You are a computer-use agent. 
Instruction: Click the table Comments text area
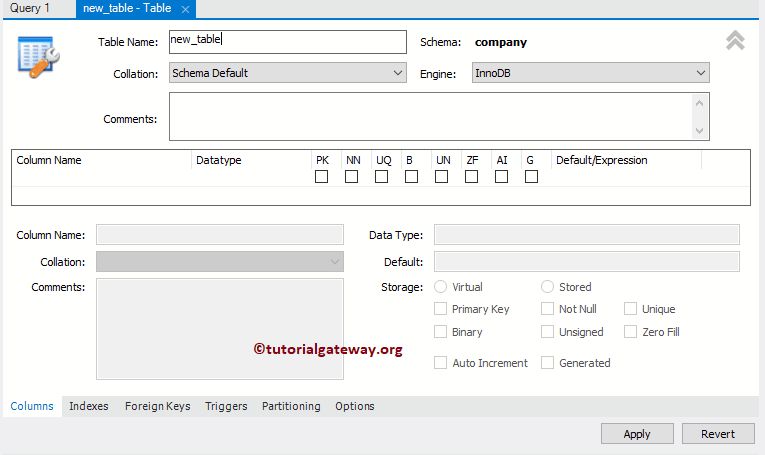[430, 117]
